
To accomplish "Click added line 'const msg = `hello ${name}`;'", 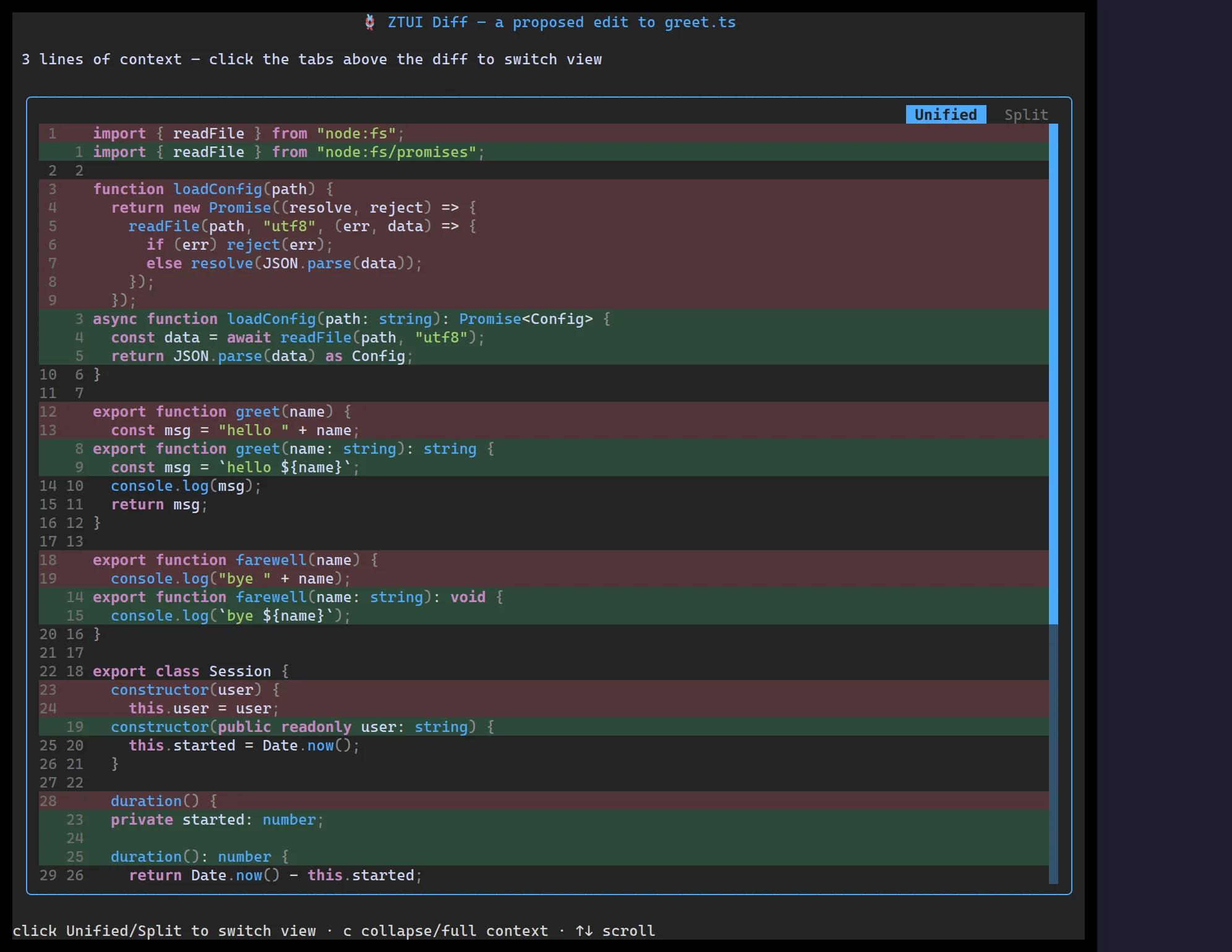I will 544,467.
